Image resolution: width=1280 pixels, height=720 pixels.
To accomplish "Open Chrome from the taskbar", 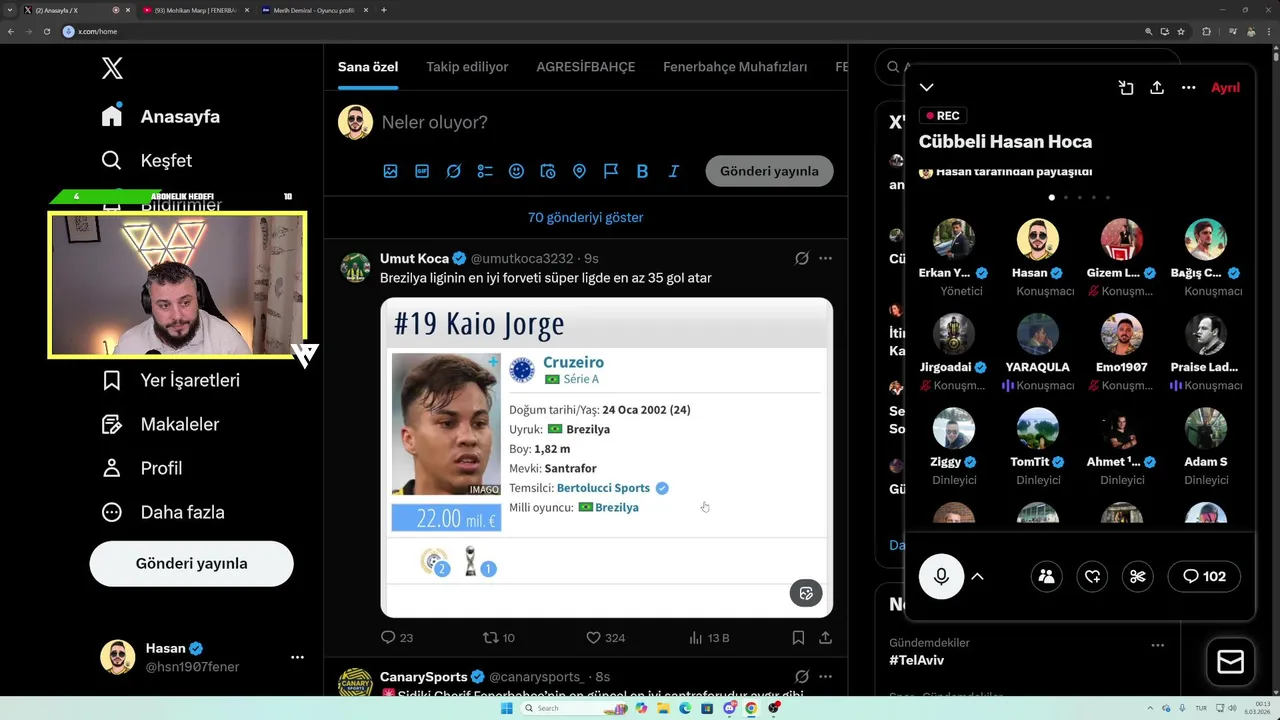I will 751,708.
